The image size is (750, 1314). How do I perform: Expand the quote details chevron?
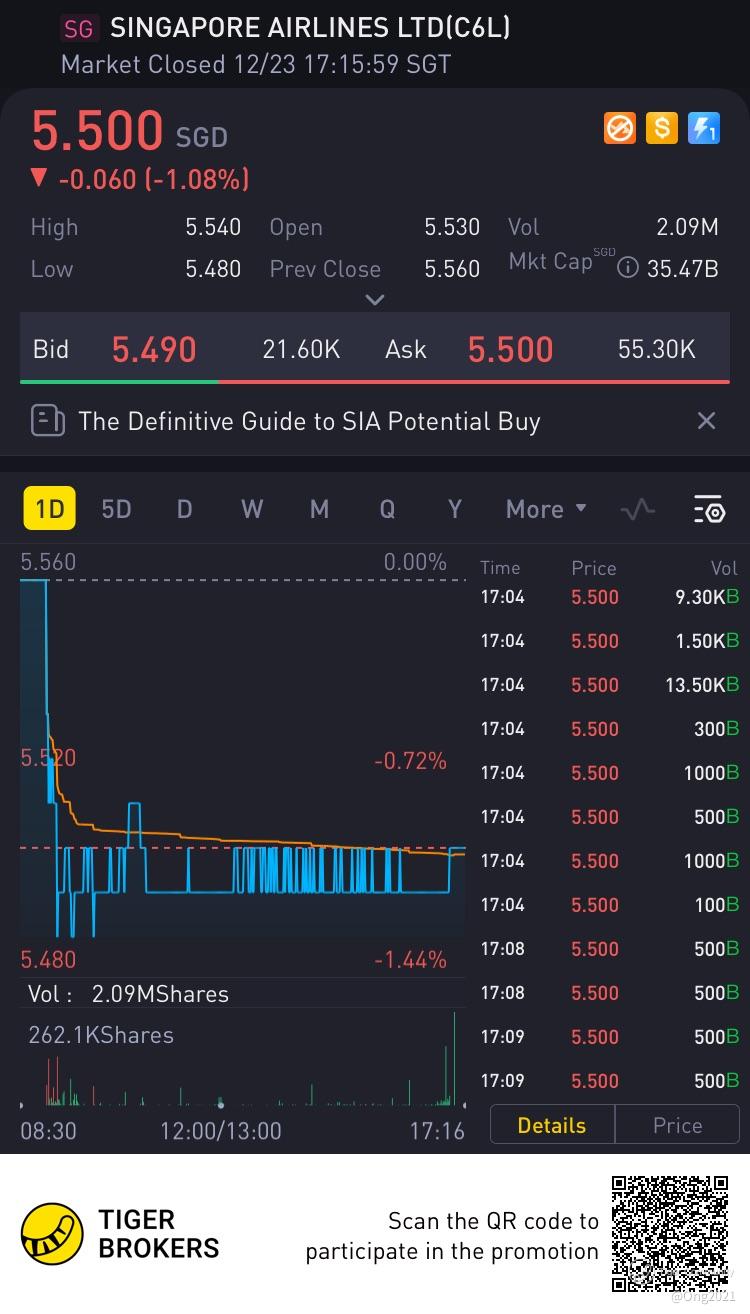click(375, 299)
